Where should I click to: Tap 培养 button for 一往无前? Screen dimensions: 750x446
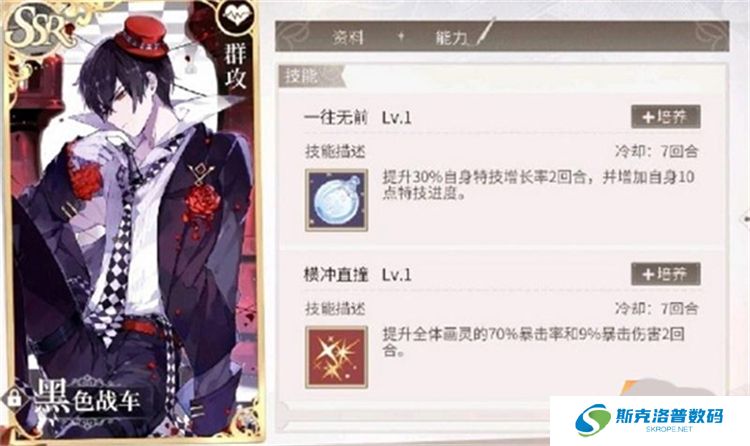click(666, 117)
